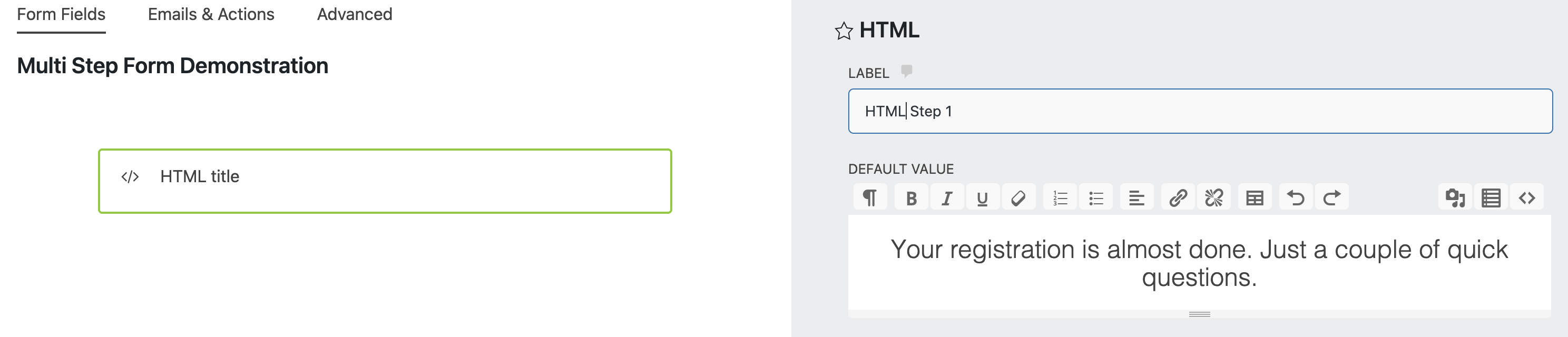
Task: Redo the last editor change
Action: tap(1333, 196)
